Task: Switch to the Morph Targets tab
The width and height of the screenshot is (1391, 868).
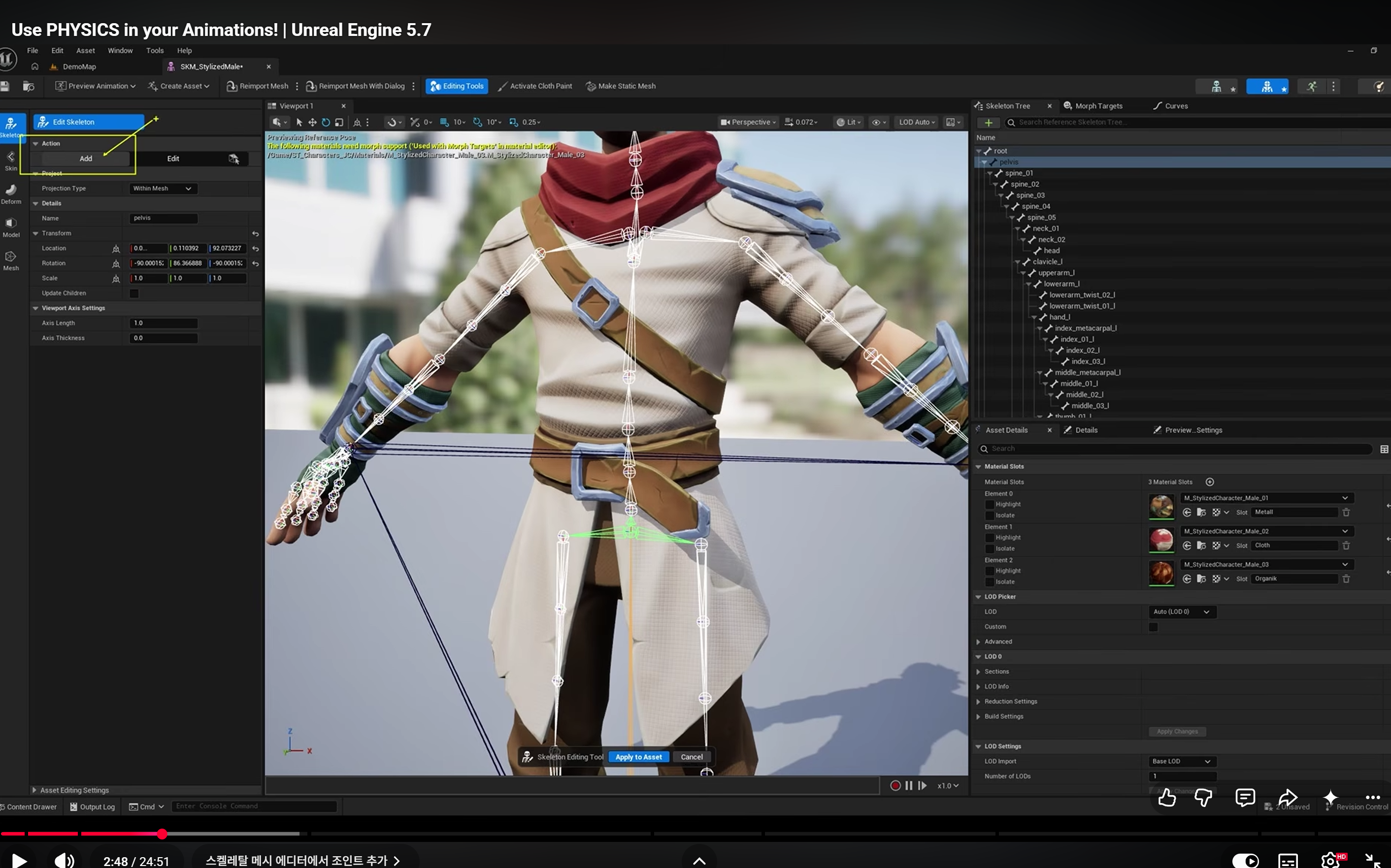Action: [1093, 106]
